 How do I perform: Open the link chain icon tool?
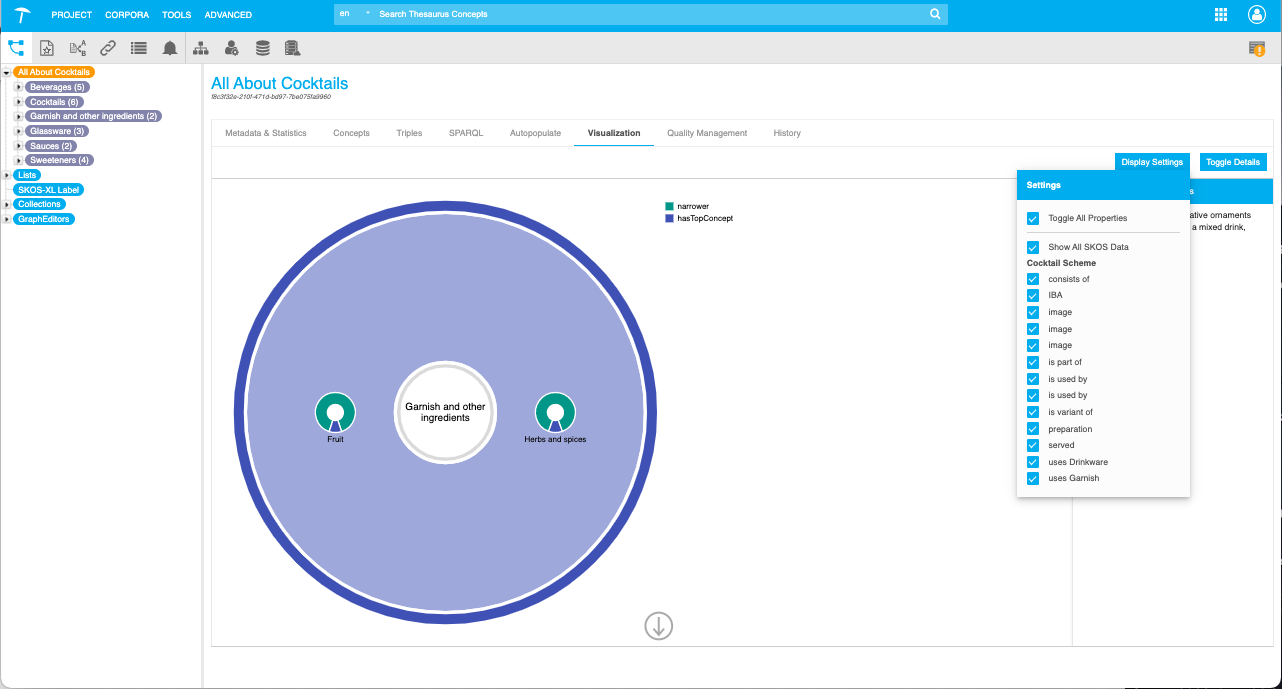click(x=108, y=48)
